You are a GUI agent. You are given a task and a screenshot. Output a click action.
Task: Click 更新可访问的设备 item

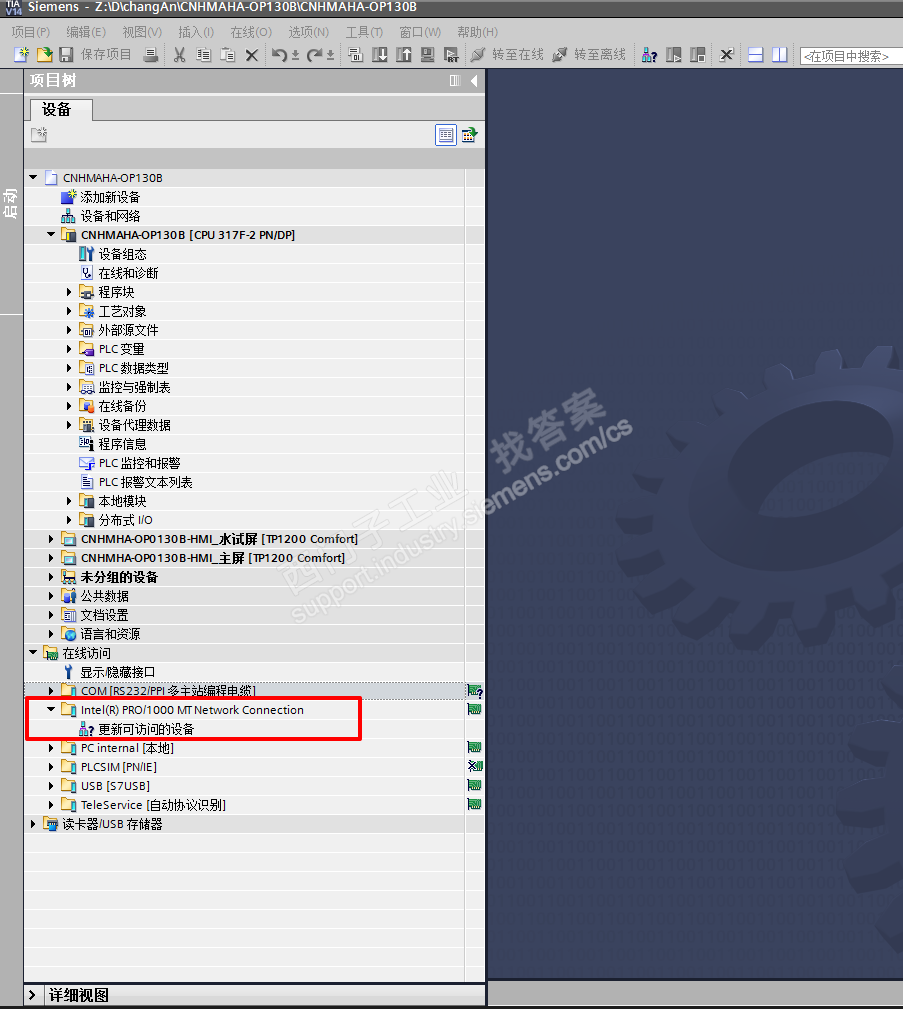click(145, 729)
